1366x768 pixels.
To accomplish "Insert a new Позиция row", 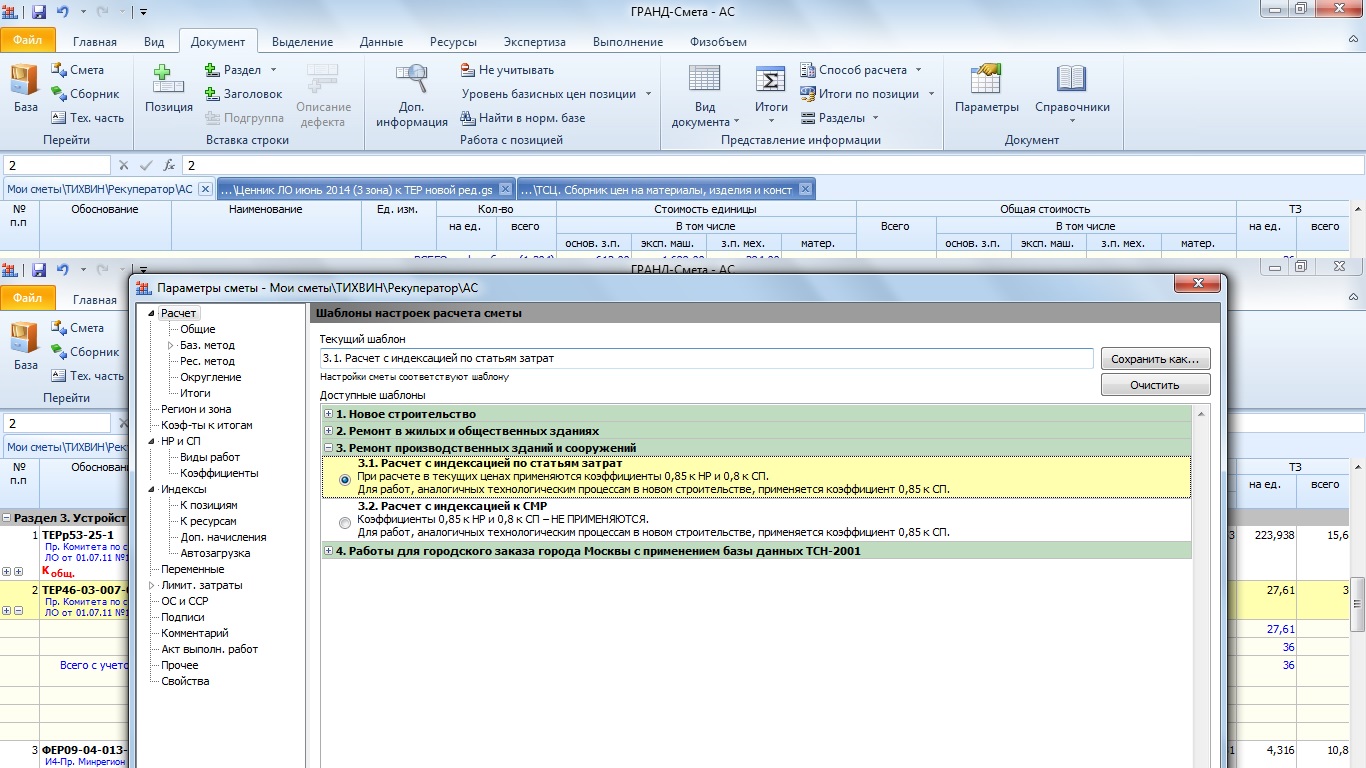I will pos(169,89).
